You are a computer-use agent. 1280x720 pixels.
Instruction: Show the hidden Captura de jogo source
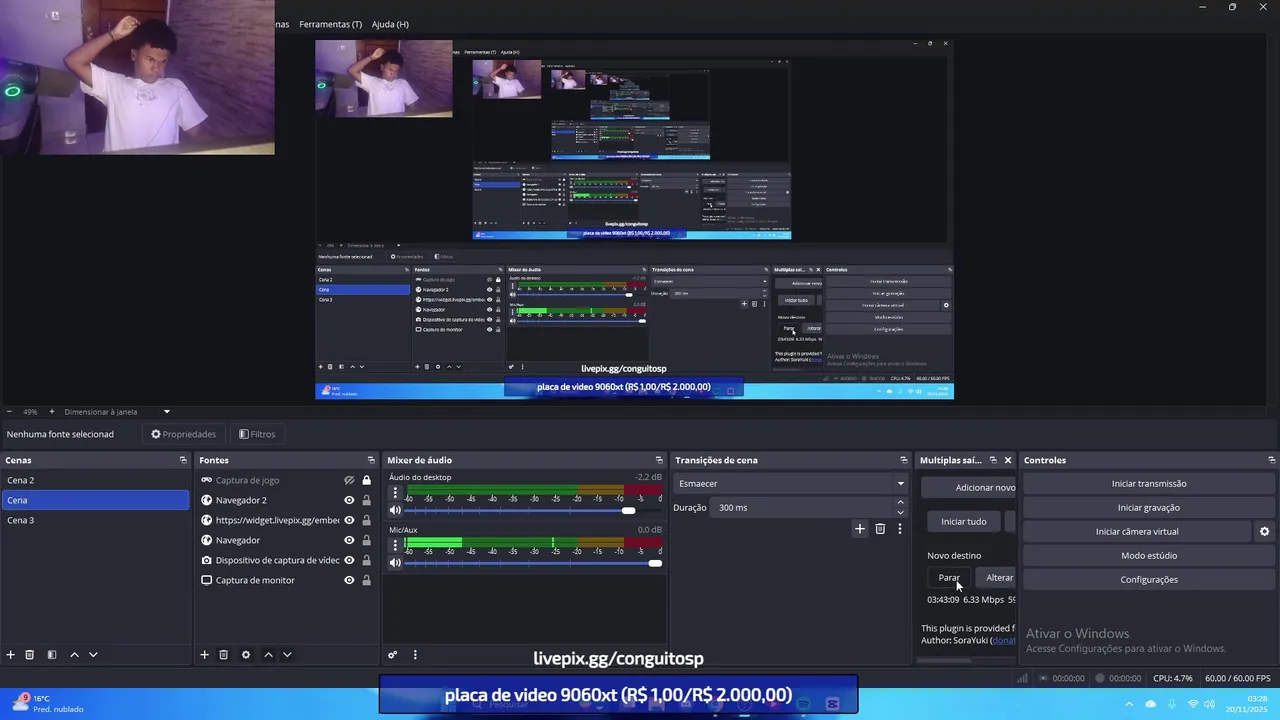[349, 480]
